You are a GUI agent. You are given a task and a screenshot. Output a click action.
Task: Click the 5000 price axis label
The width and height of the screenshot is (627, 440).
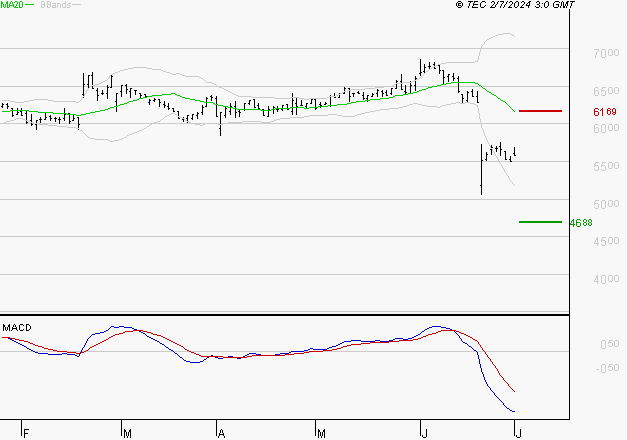tap(606, 204)
